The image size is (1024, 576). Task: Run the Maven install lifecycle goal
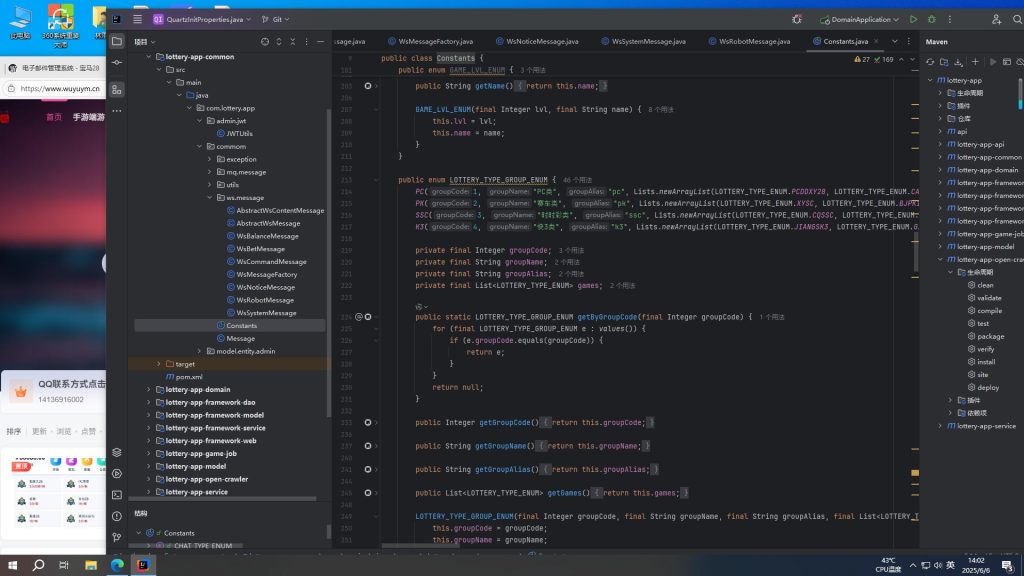[x=982, y=362]
